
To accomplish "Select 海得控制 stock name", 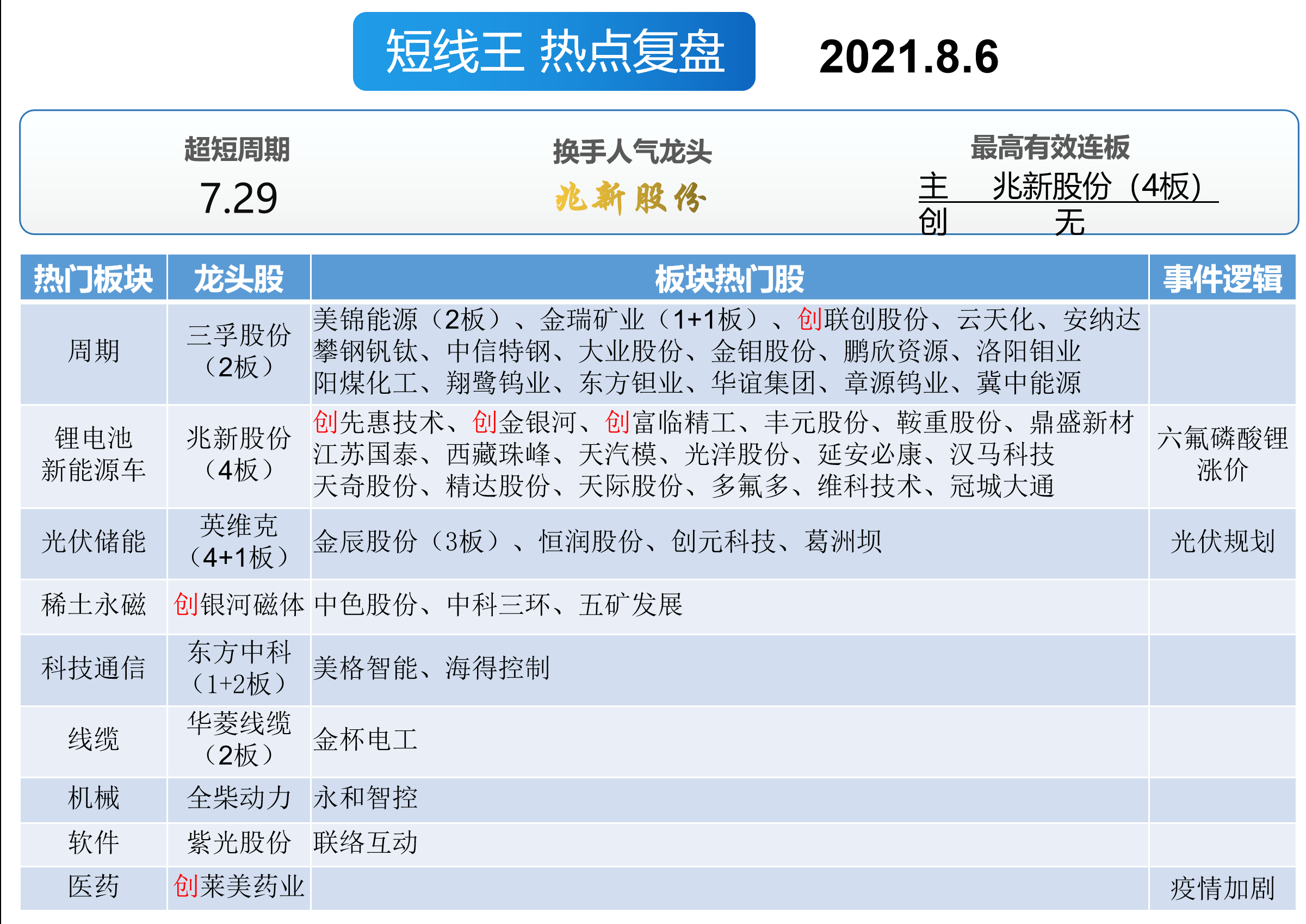I will [498, 668].
